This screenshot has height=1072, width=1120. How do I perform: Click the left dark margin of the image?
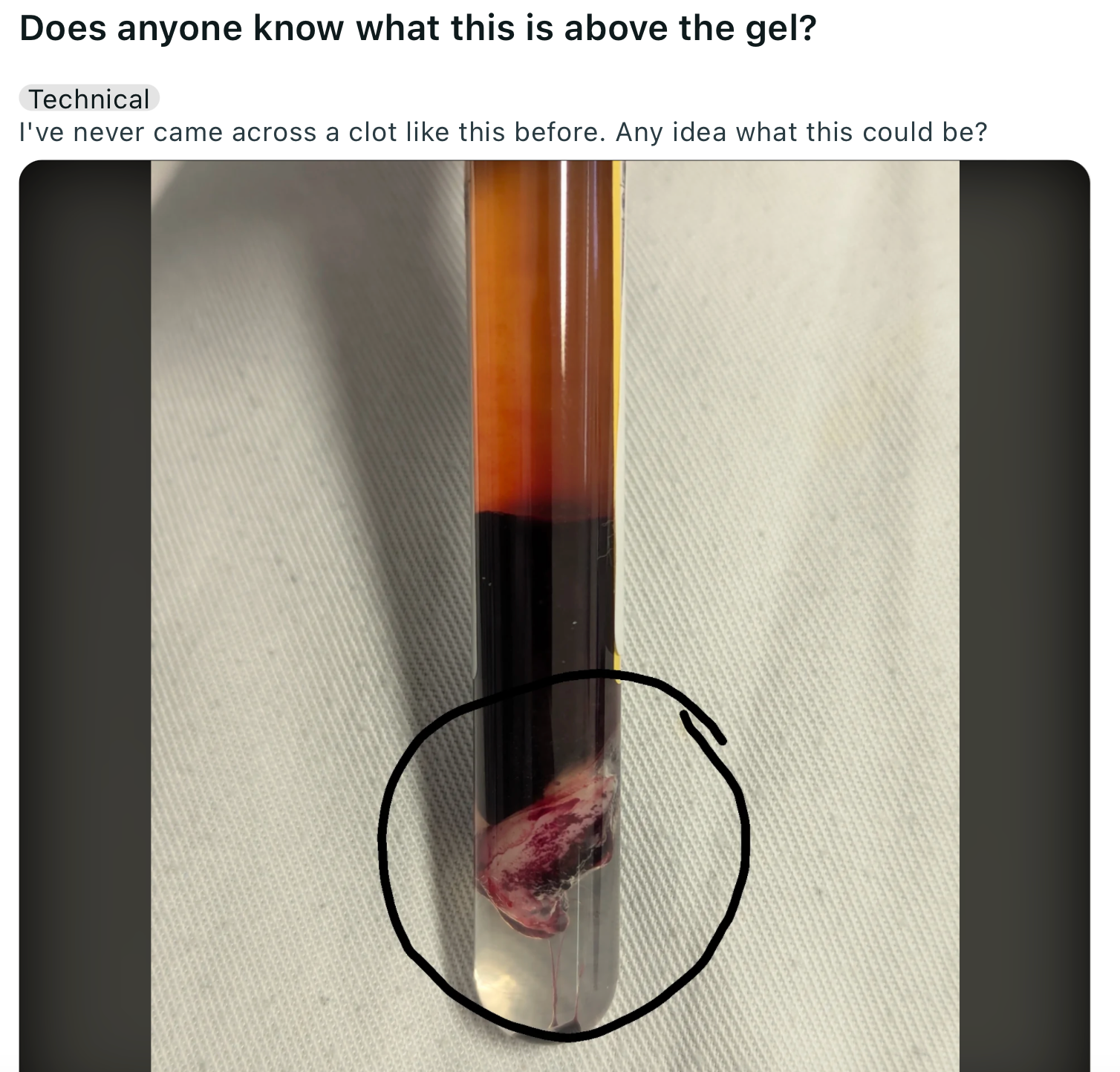(85, 616)
